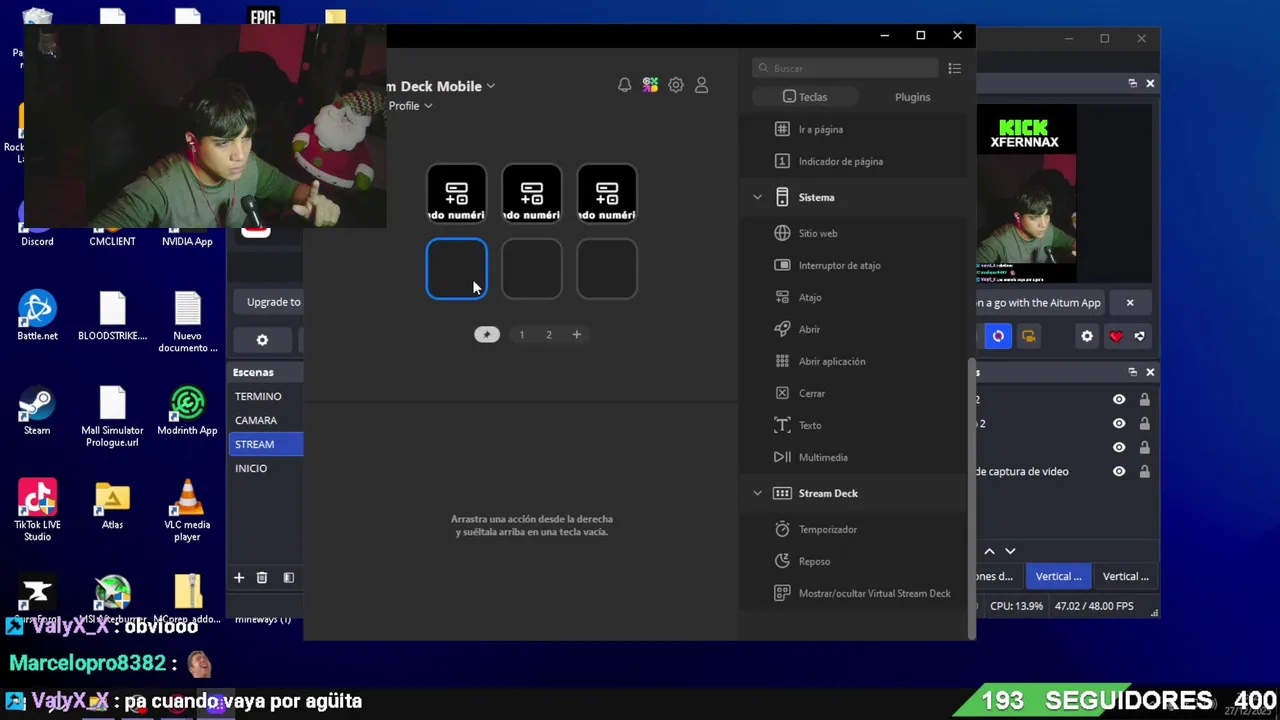Open the user account icon
The height and width of the screenshot is (720, 1280).
(701, 86)
